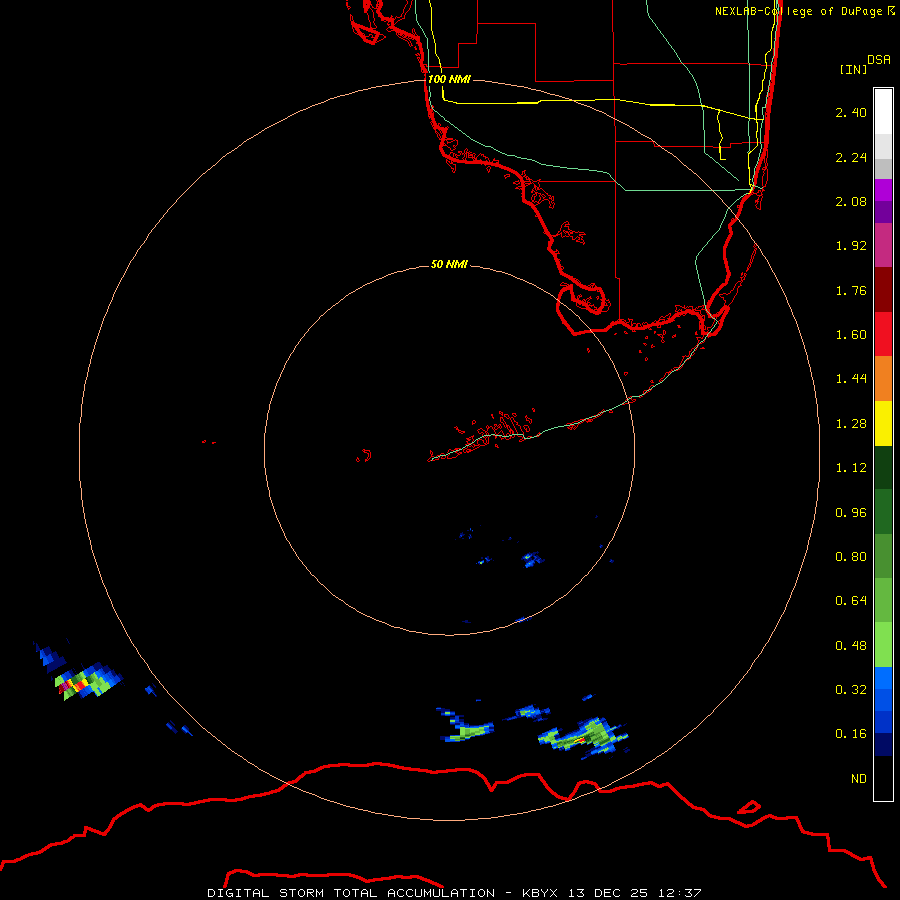Pick the bright red legend swatch
The height and width of the screenshot is (900, 900).
tap(883, 334)
